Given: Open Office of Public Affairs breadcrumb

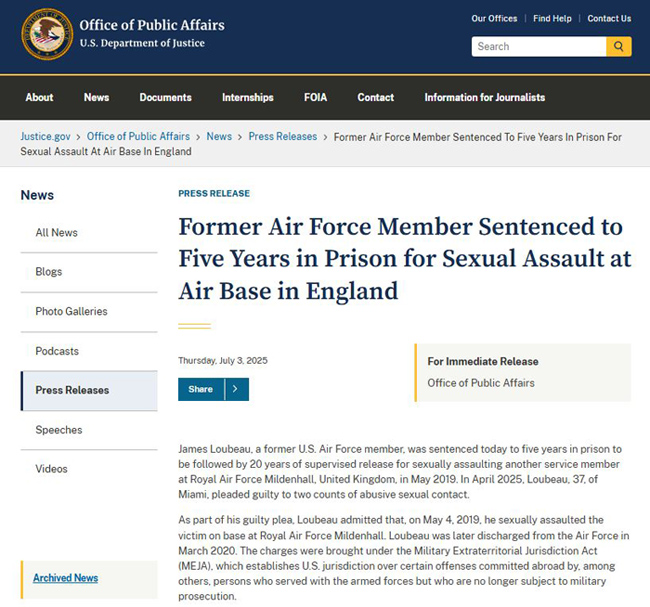Looking at the screenshot, I should point(138,136).
